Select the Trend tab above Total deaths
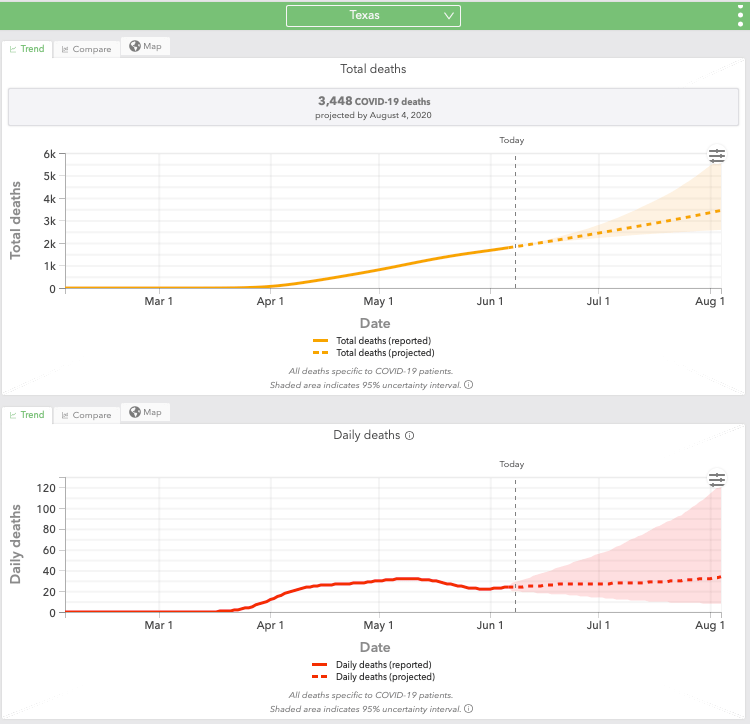The height and width of the screenshot is (724, 750). pyautogui.click(x=27, y=49)
